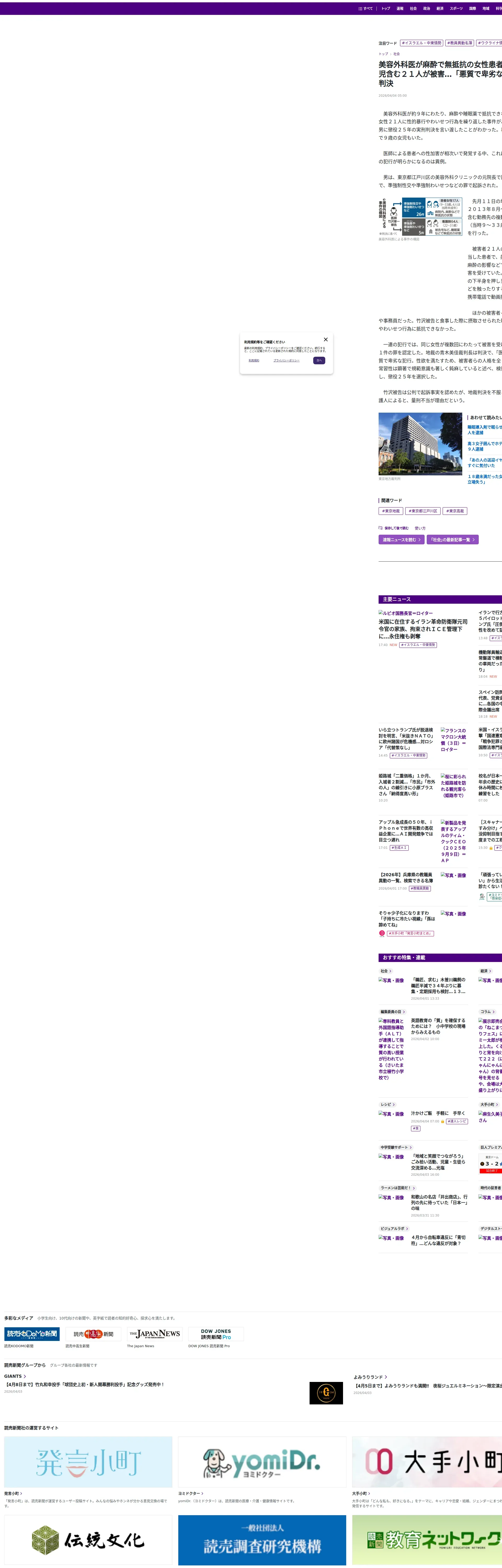This screenshot has width=502, height=1568.
Task: Open the 汁かけご飯 手軽に 手早く article
Action: pos(438,1113)
